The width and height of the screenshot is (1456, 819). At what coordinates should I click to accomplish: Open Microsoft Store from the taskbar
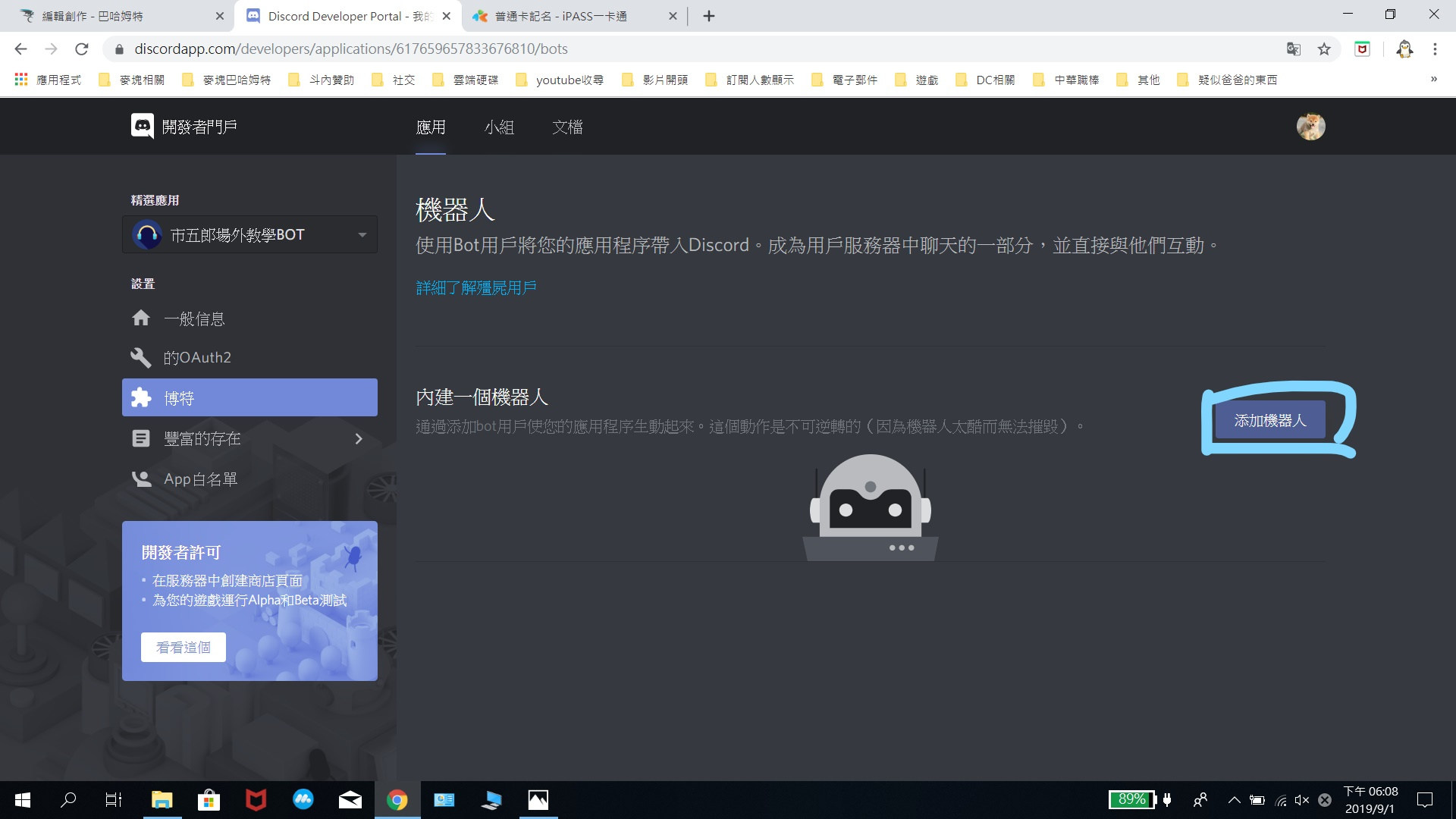click(209, 800)
